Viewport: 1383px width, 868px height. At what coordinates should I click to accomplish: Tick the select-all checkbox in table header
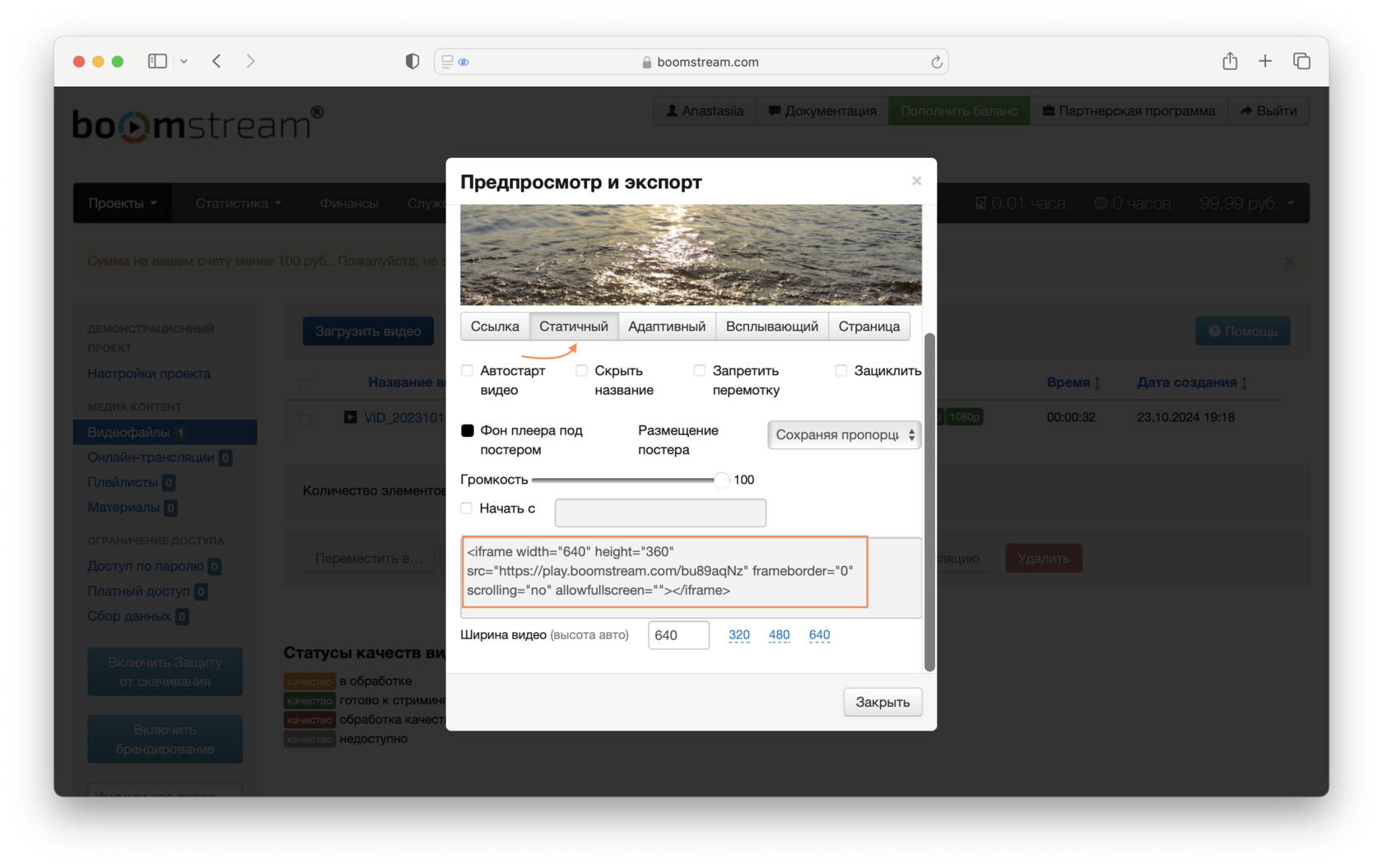(305, 384)
